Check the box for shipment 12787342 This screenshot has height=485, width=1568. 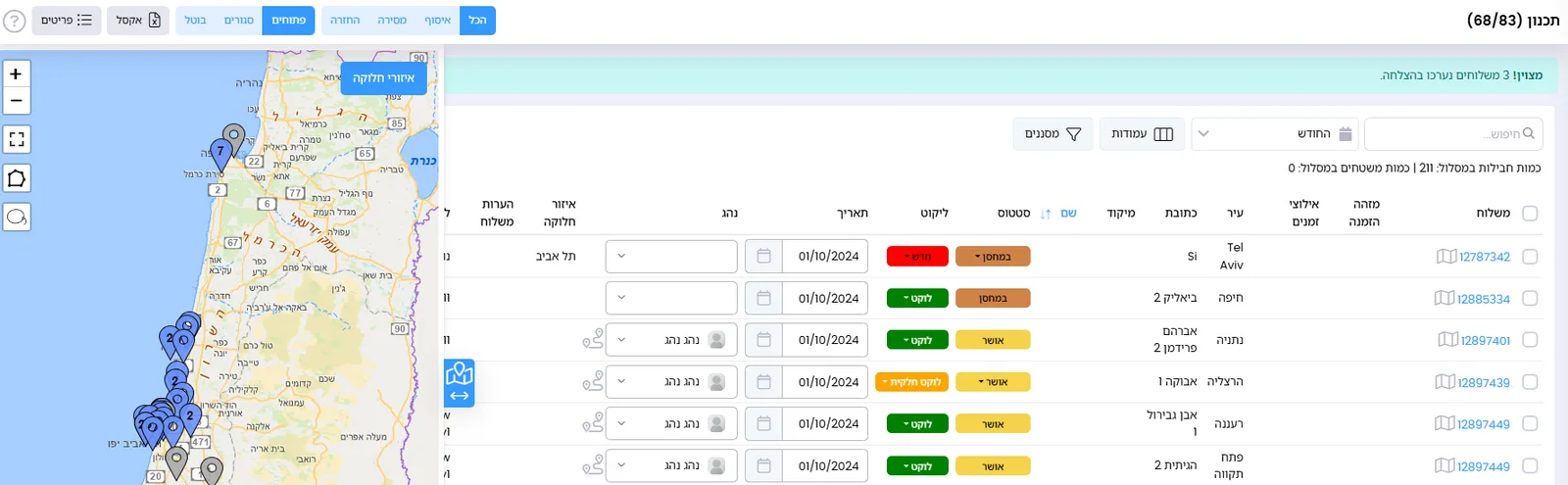[1531, 257]
